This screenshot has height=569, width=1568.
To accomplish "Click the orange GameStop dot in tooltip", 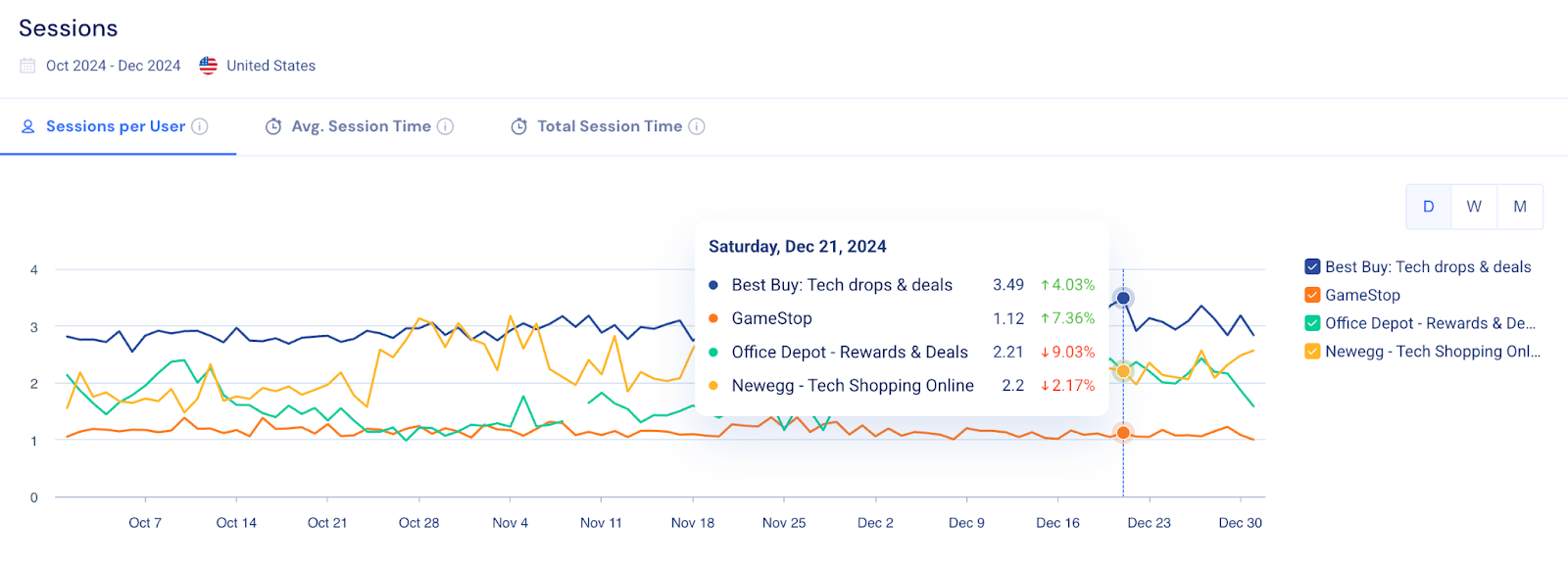I will [x=713, y=318].
